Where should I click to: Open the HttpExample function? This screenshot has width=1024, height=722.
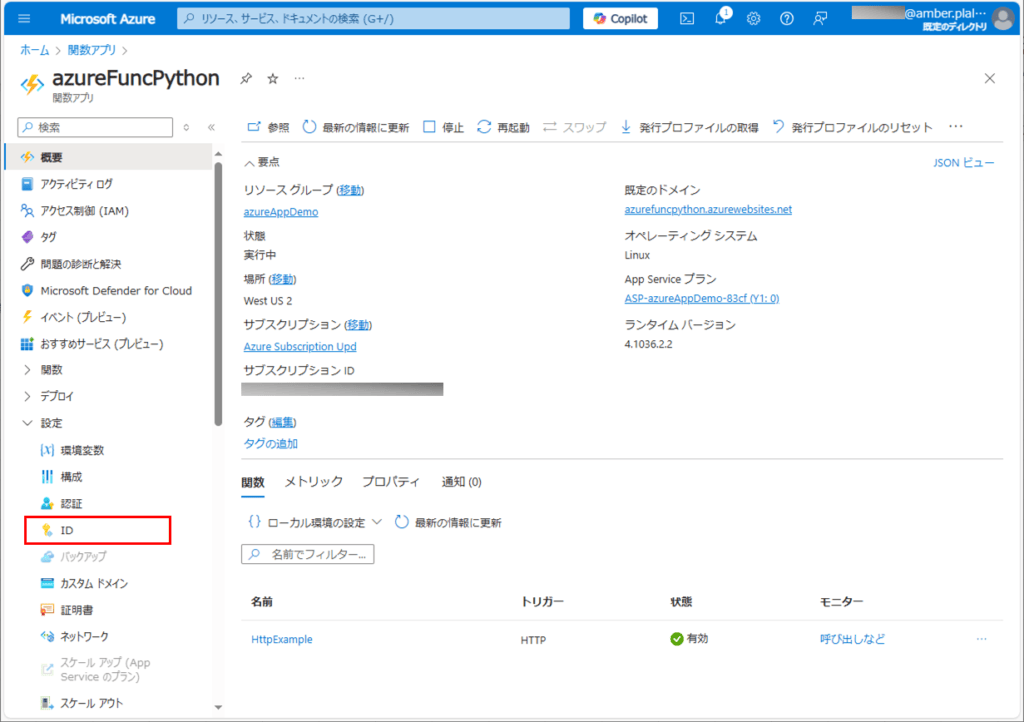point(281,639)
